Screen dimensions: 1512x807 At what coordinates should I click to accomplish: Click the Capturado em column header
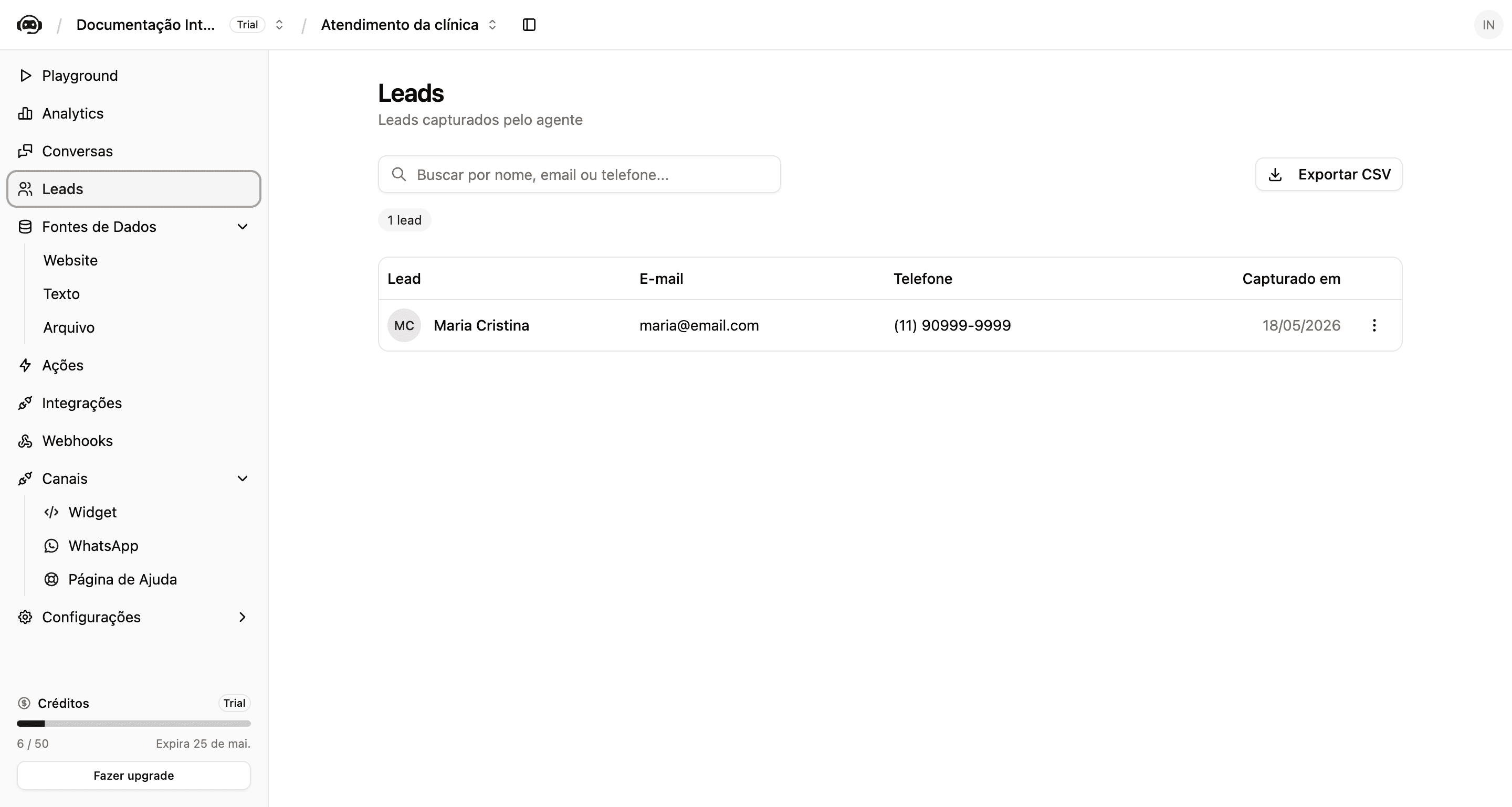[x=1291, y=279]
